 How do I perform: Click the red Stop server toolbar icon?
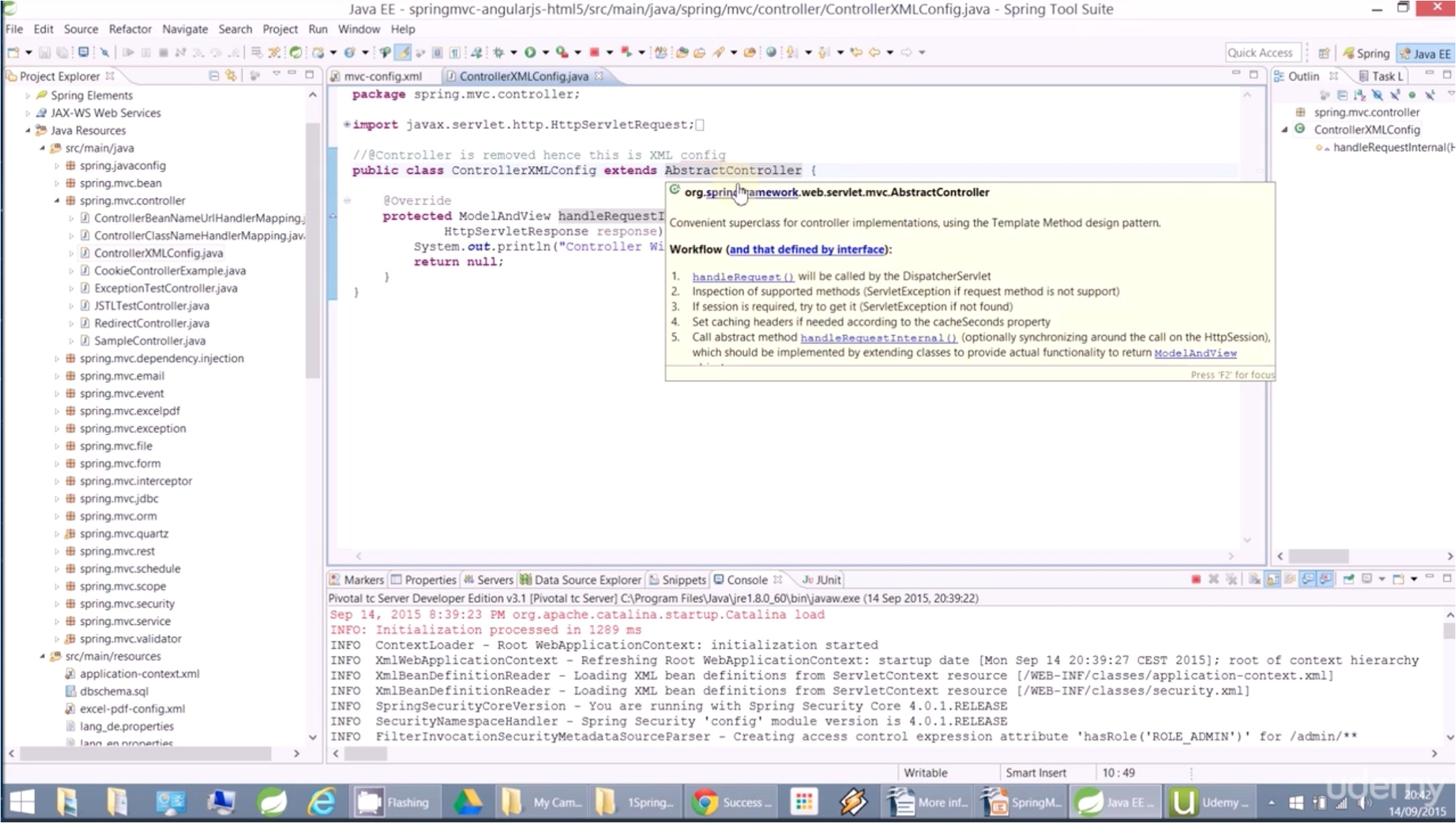[x=594, y=52]
